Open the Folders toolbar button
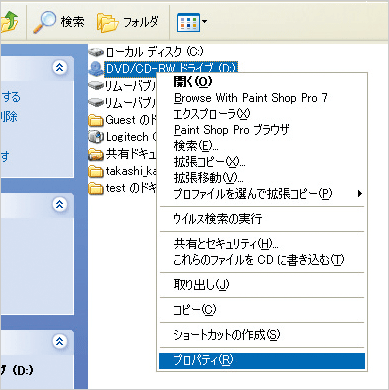 point(128,22)
